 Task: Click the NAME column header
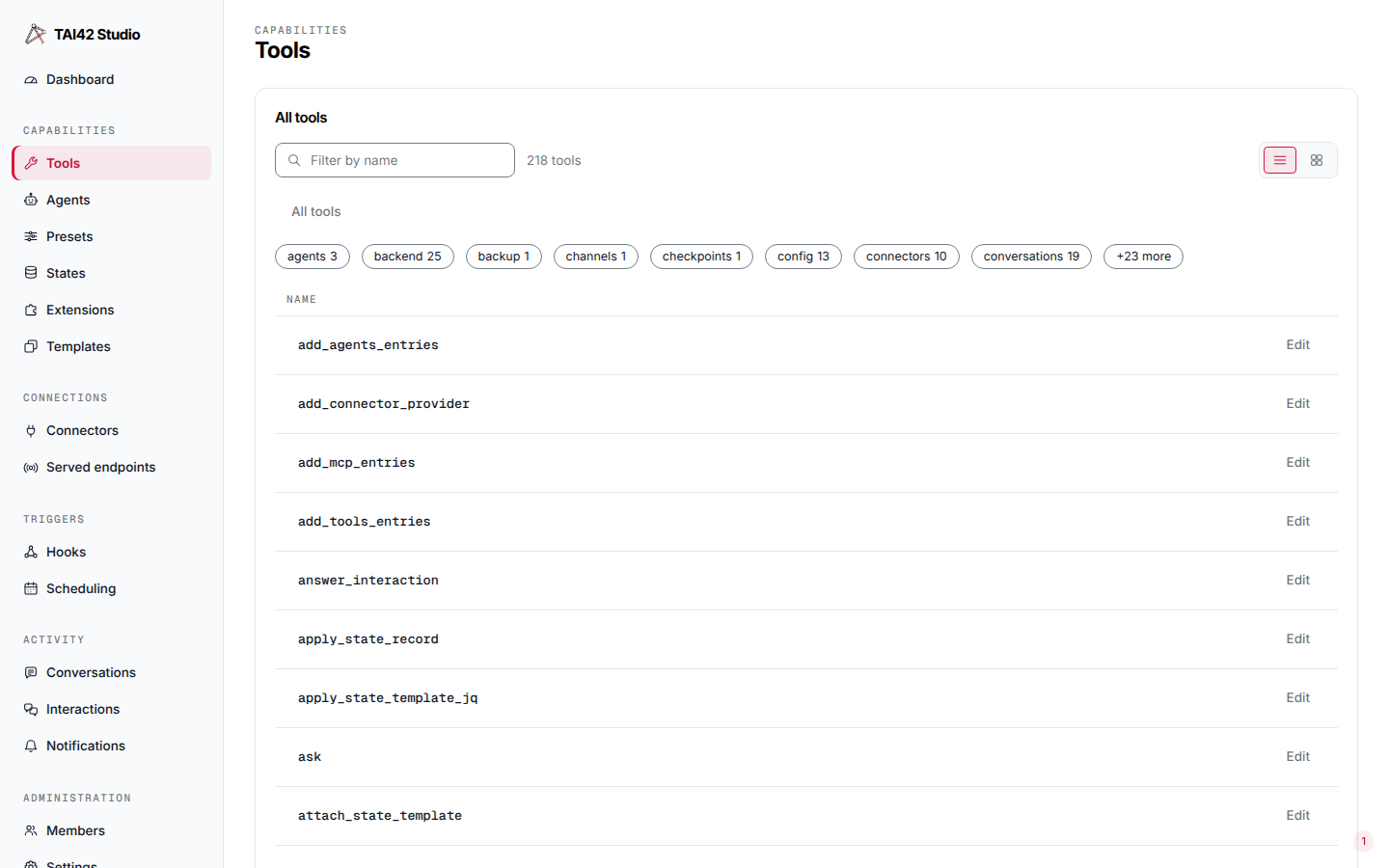click(301, 300)
